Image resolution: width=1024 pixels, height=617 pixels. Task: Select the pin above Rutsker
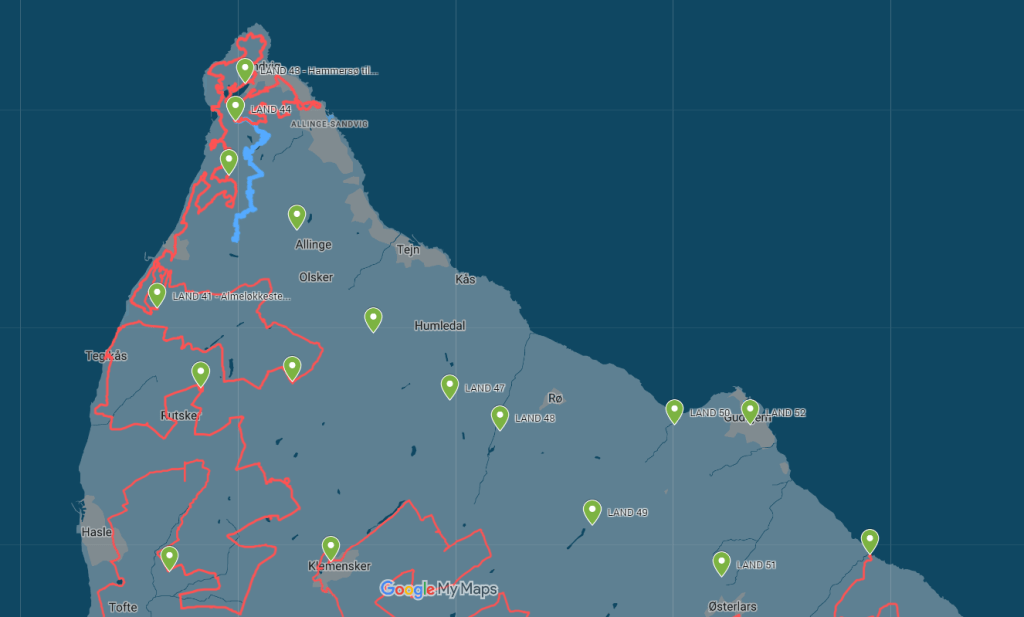click(200, 373)
